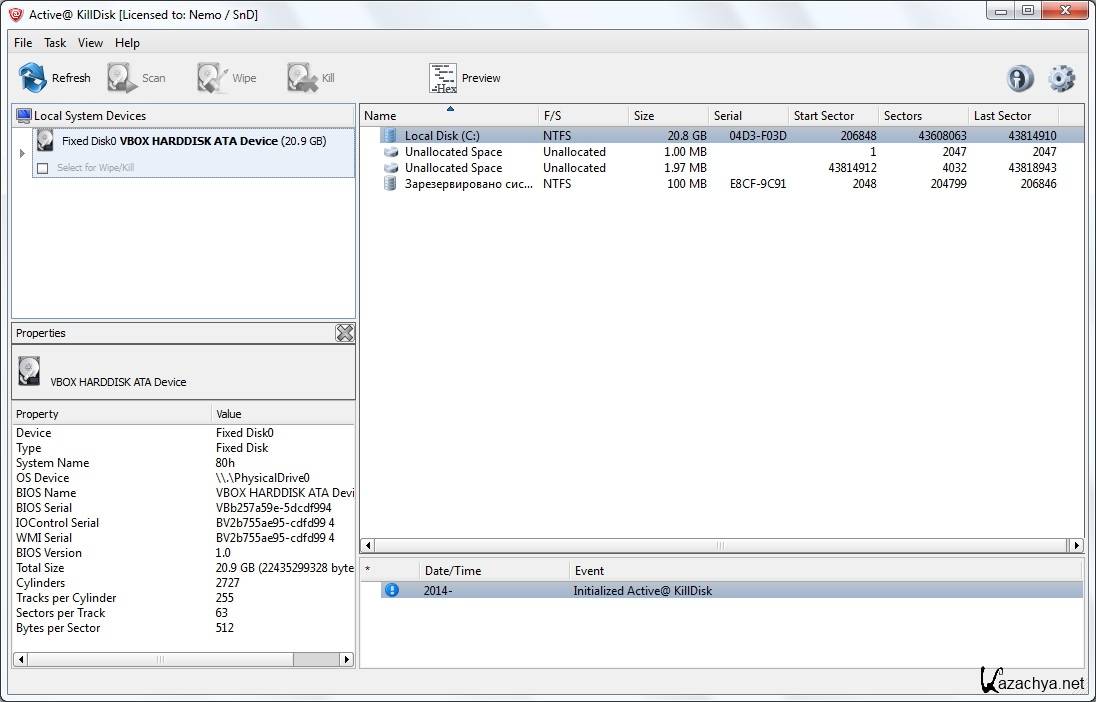Sort the list by Size column
The image size is (1096, 702).
point(644,116)
